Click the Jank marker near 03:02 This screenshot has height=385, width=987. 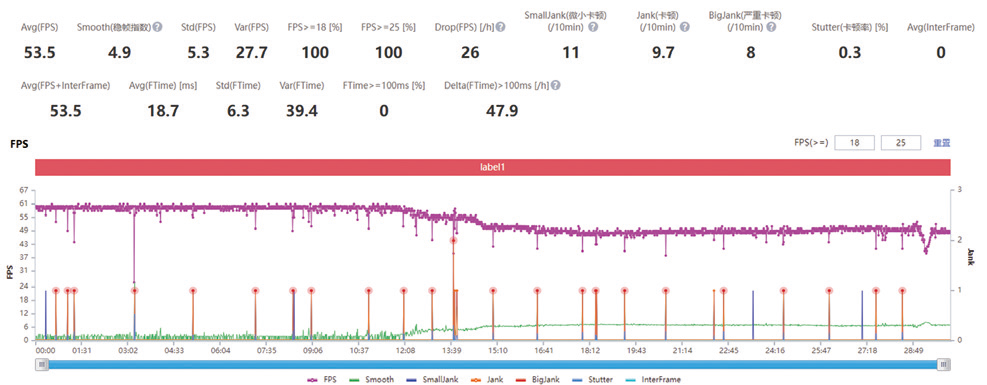coord(134,291)
